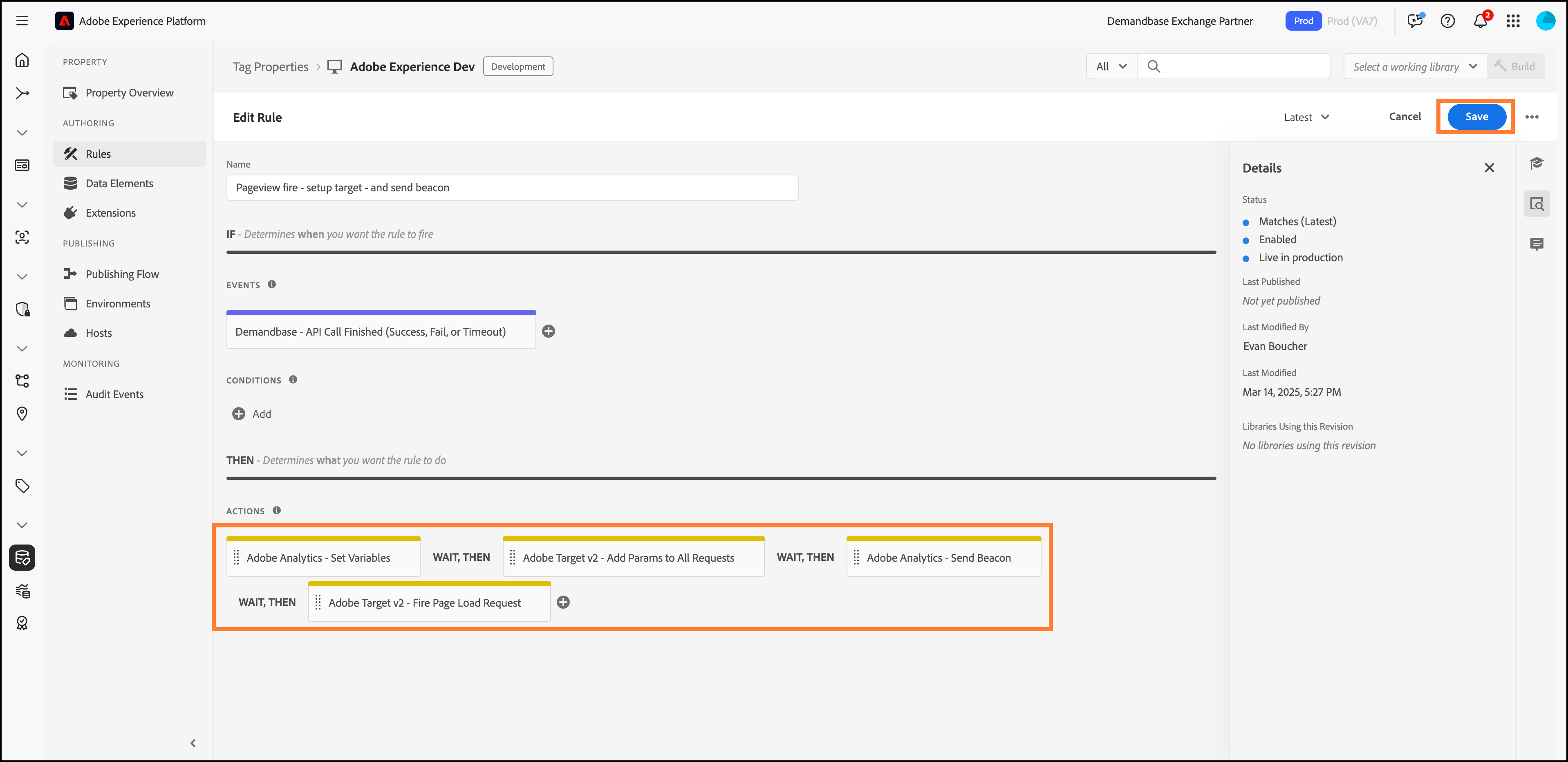This screenshot has width=1568, height=762.
Task: Open the comments panel icon on the right rail
Action: pos(1537,245)
